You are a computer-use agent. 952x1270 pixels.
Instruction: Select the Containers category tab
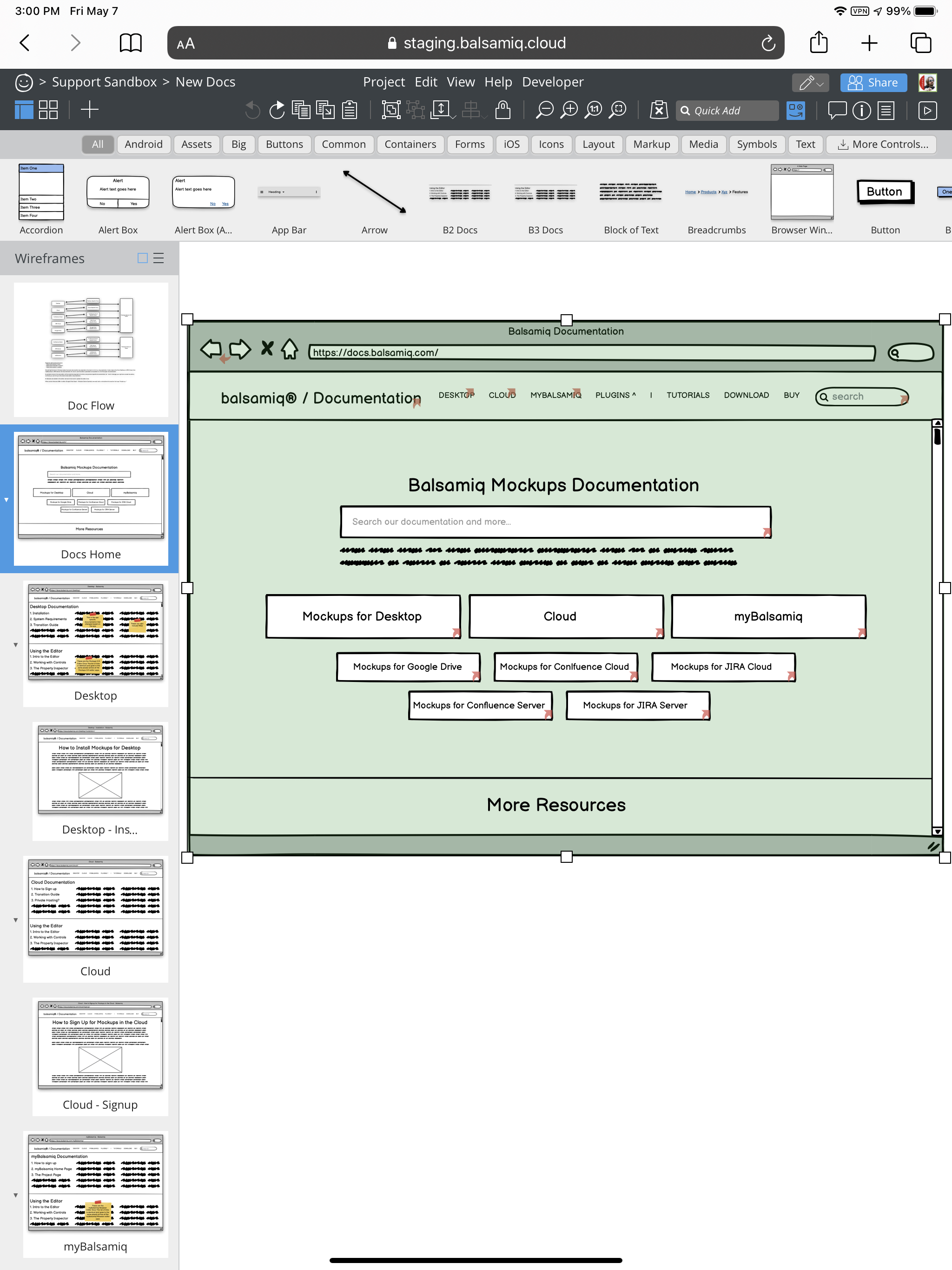point(410,144)
